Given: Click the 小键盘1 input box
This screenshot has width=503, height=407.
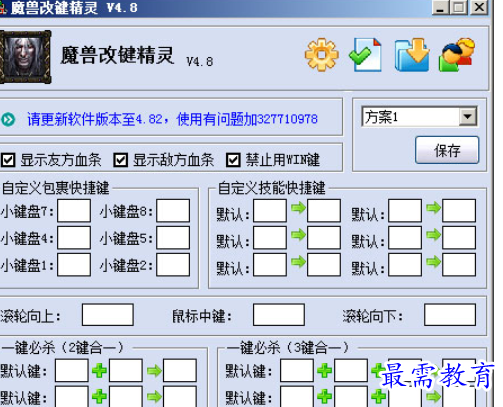Looking at the screenshot, I should pyautogui.click(x=74, y=265).
